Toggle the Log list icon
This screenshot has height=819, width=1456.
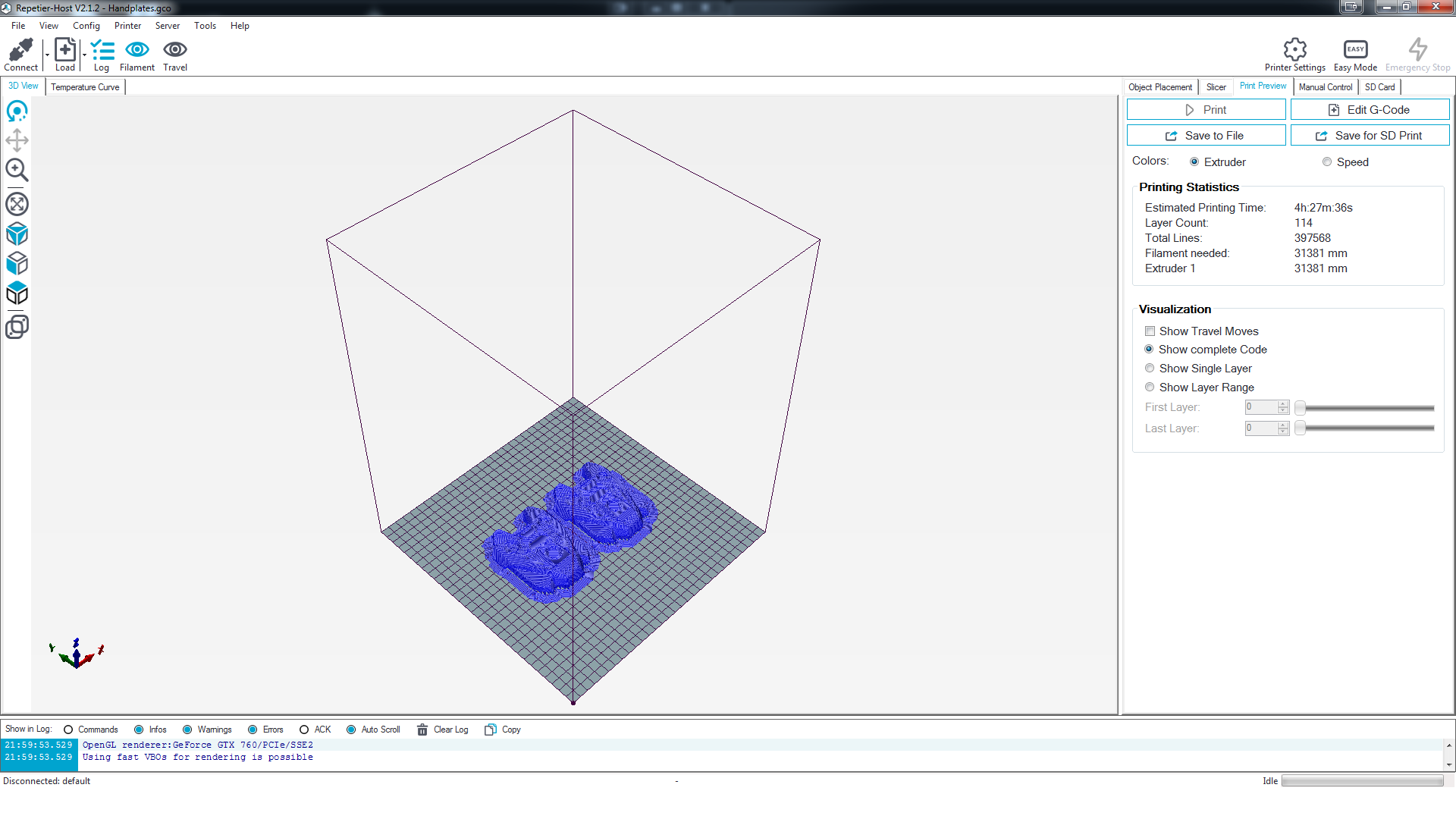point(102,50)
